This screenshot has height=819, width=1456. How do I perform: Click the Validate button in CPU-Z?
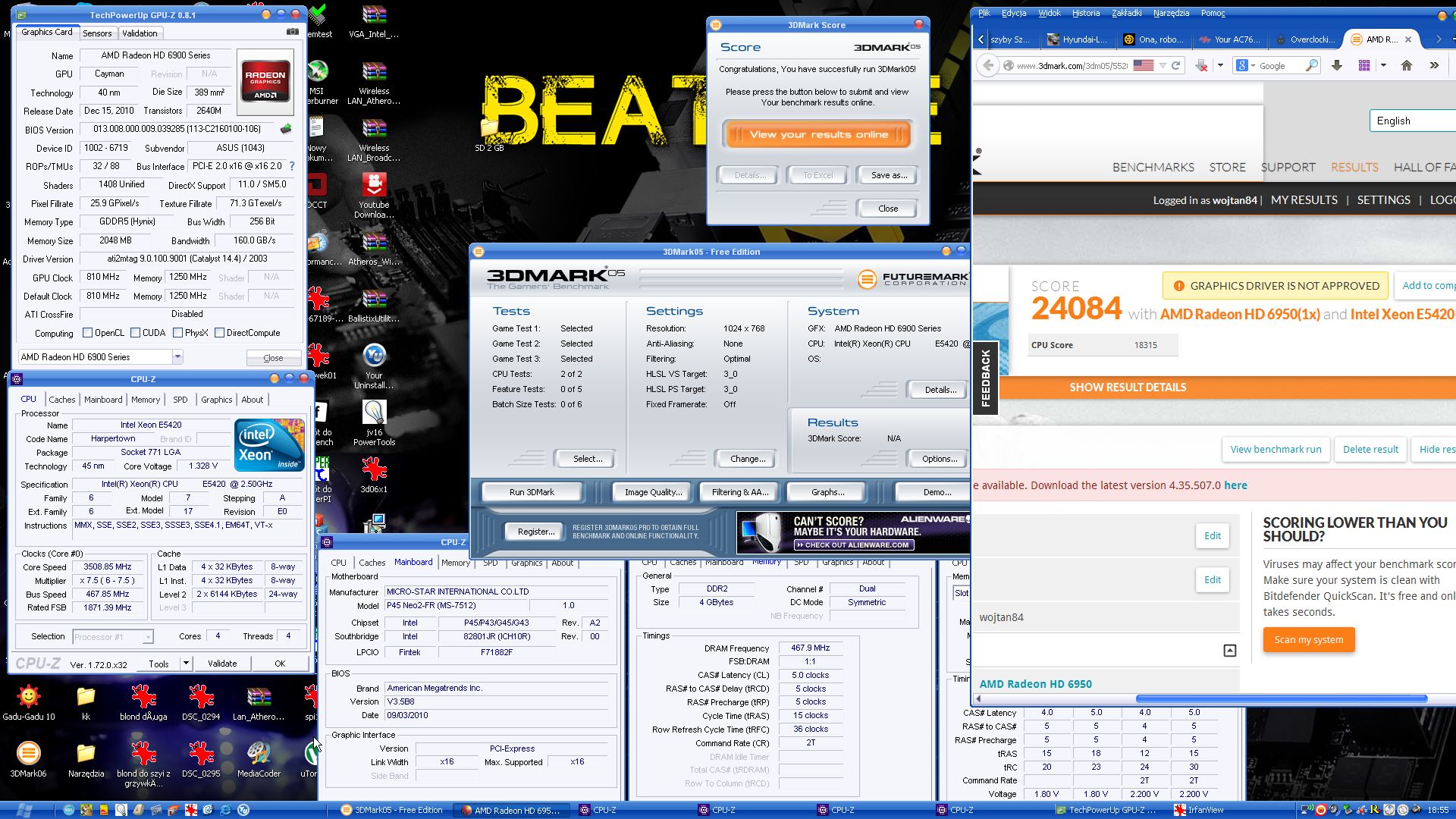[222, 663]
